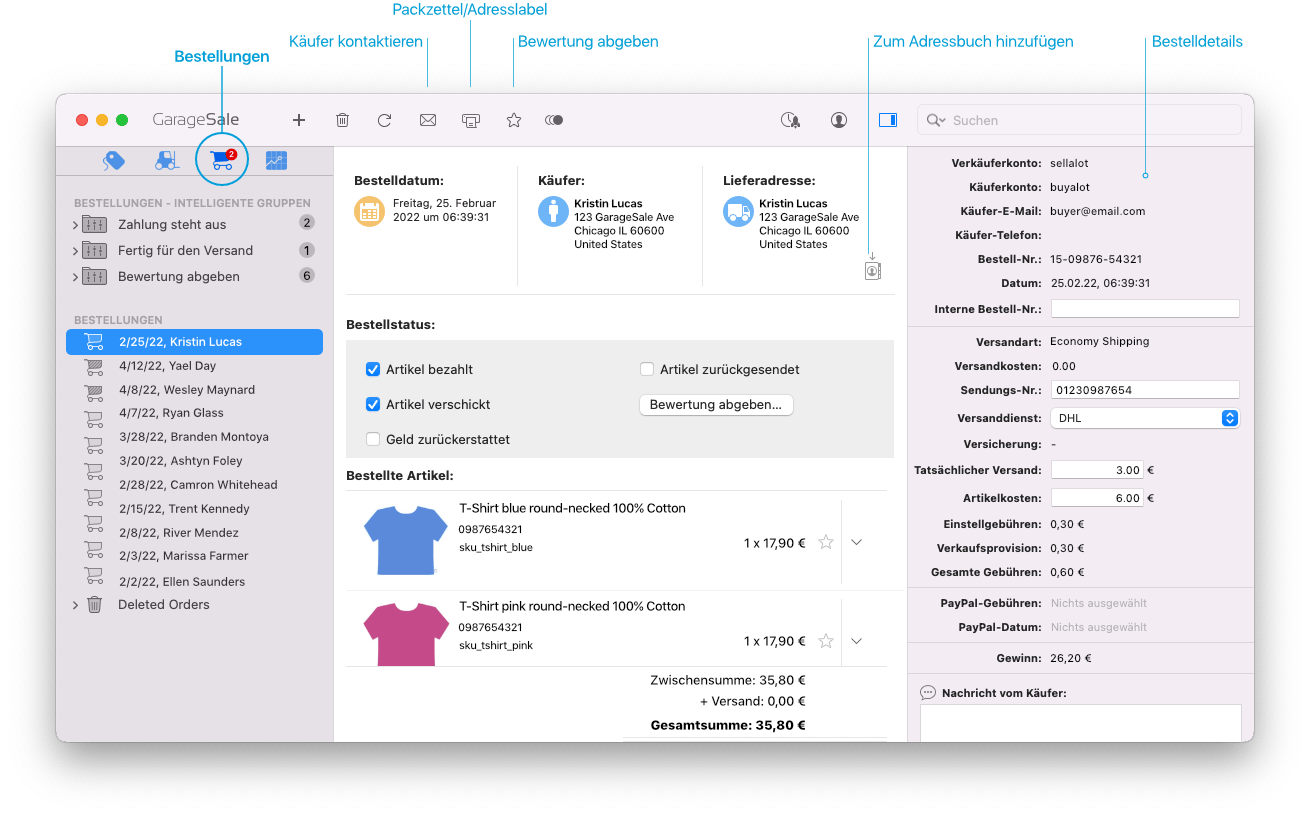The height and width of the screenshot is (816, 1310).
Task: Enable the 'Geld zurückerstattet' checkbox
Action: click(x=372, y=438)
